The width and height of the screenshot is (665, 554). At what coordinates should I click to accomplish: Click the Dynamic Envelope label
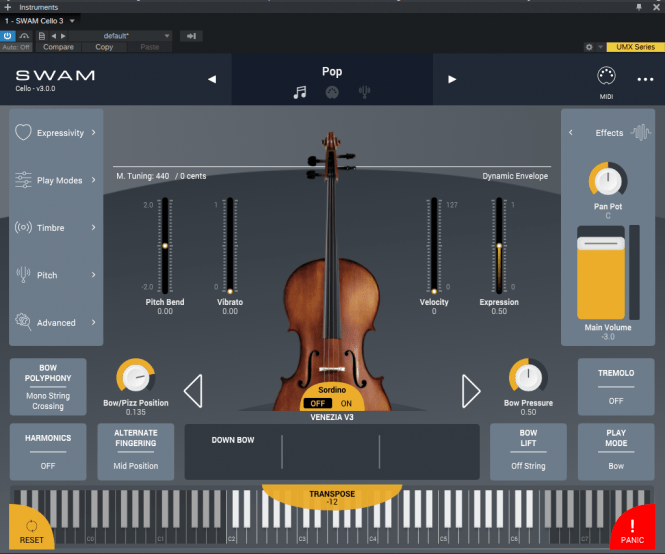[515, 176]
